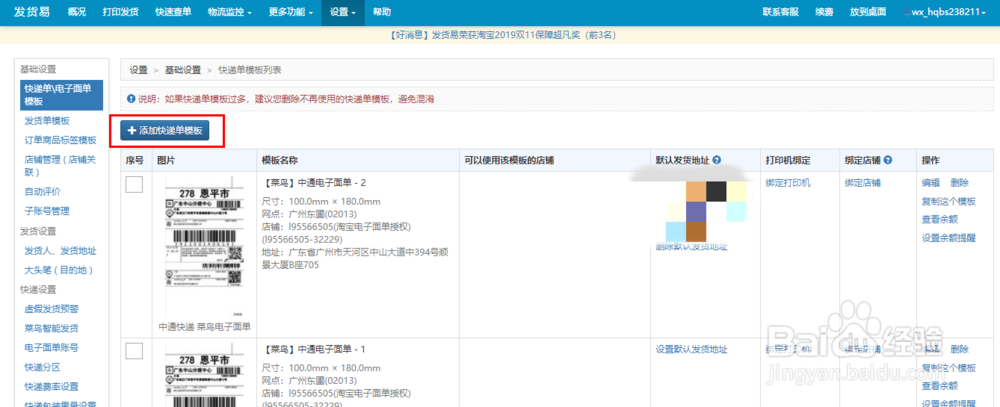Click the help icon beside 默认发货地址
This screenshot has width=1000, height=407.
point(717,160)
